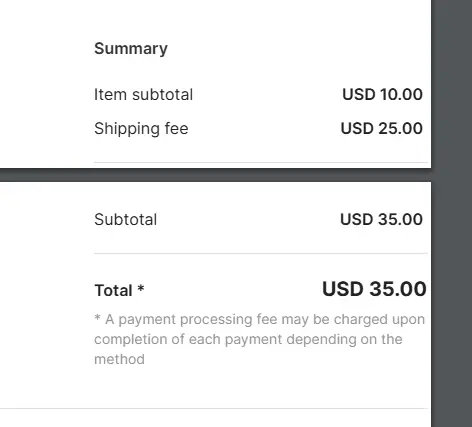The height and width of the screenshot is (427, 472).
Task: Click the footnote asterisk before "A payment"
Action: click(x=97, y=317)
